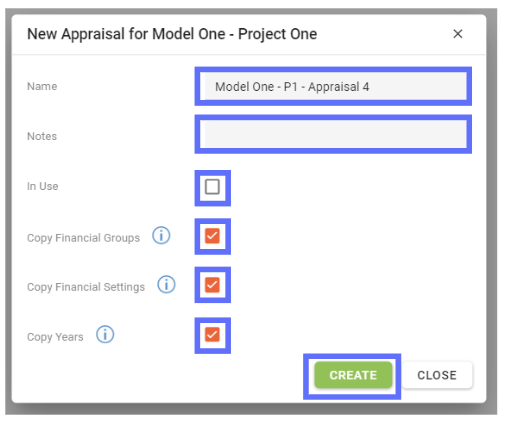Click into the empty Notes field

click(335, 134)
